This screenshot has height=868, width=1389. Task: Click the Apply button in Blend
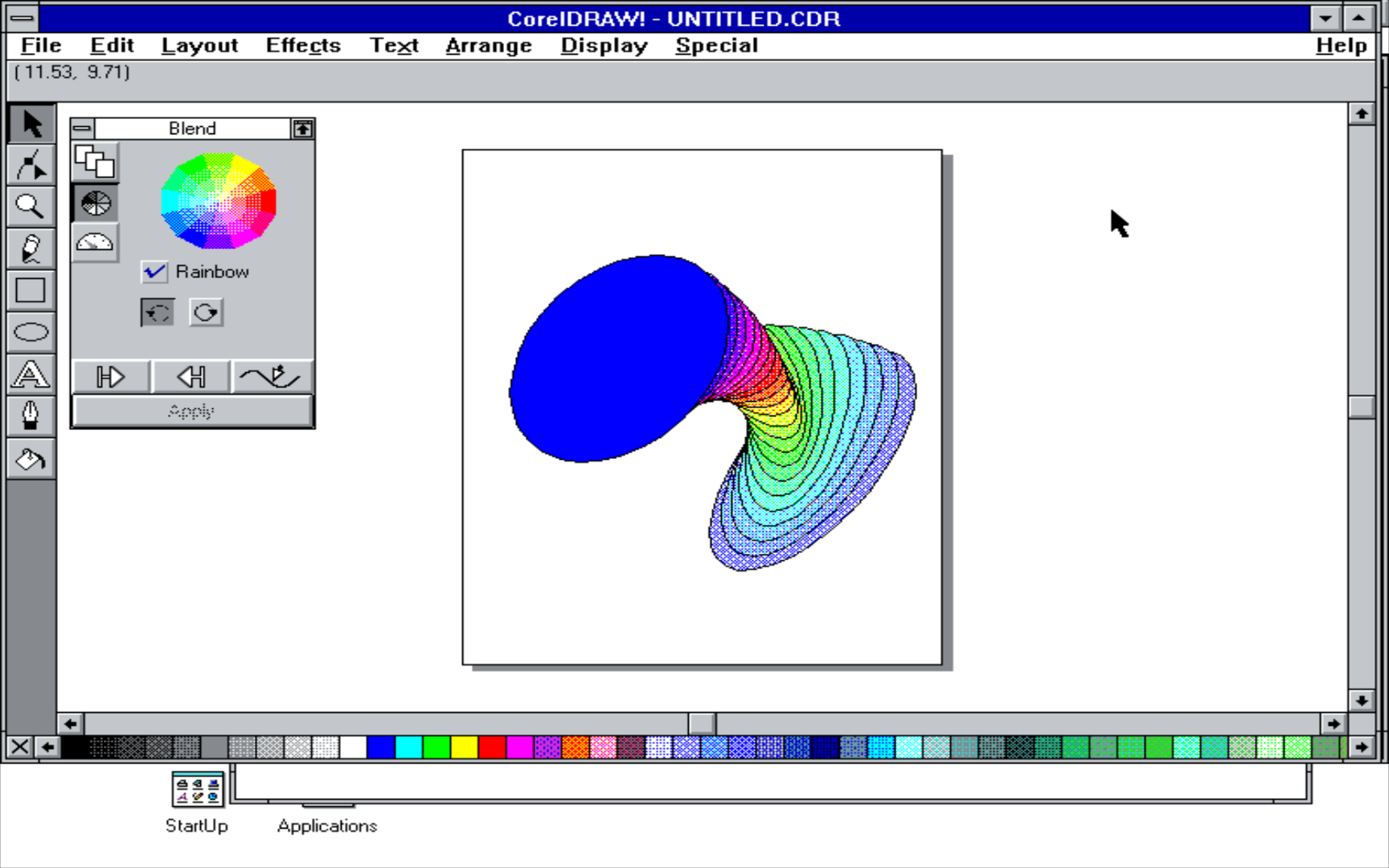coord(192,411)
